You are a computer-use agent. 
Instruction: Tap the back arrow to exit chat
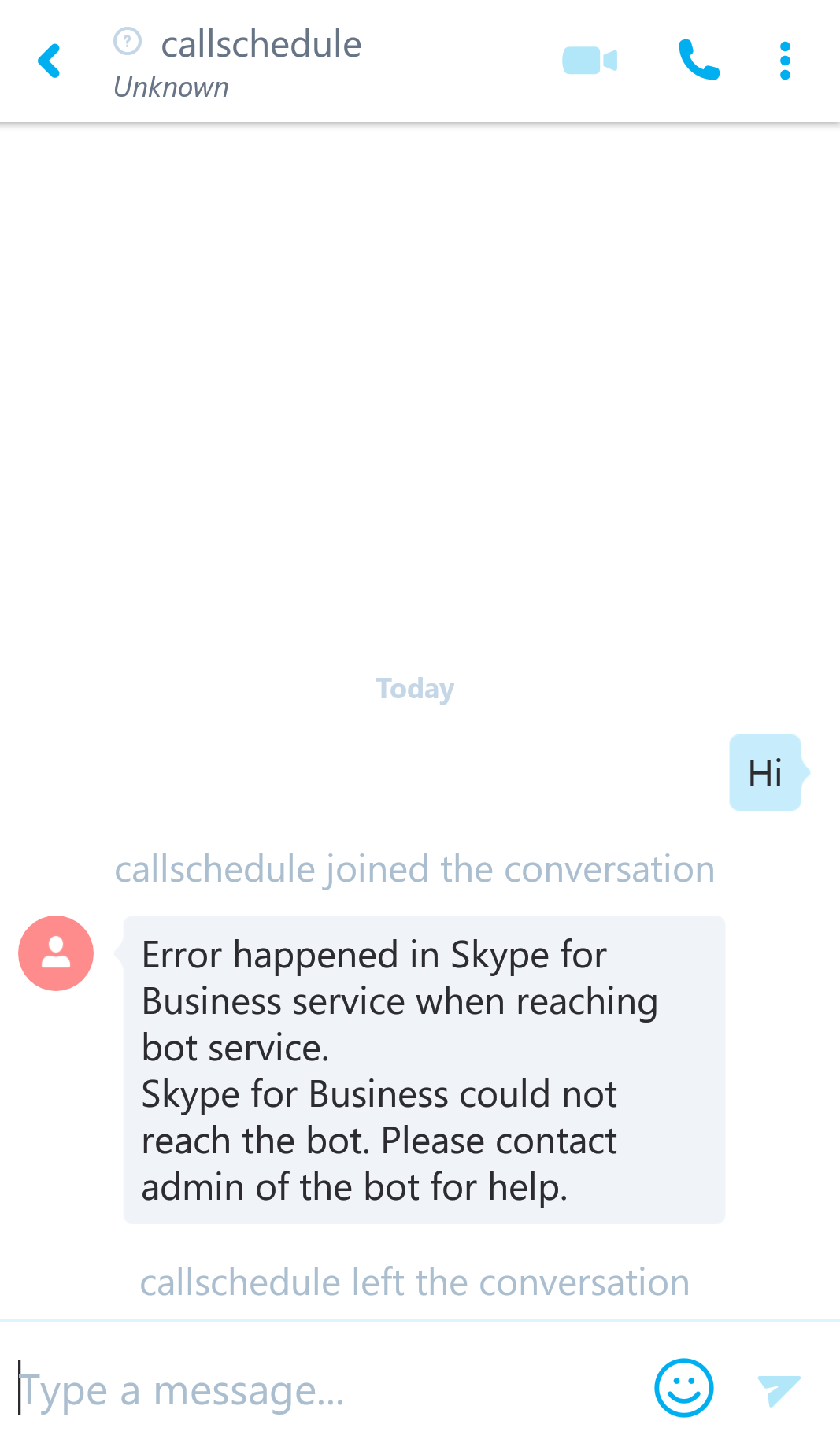(49, 61)
